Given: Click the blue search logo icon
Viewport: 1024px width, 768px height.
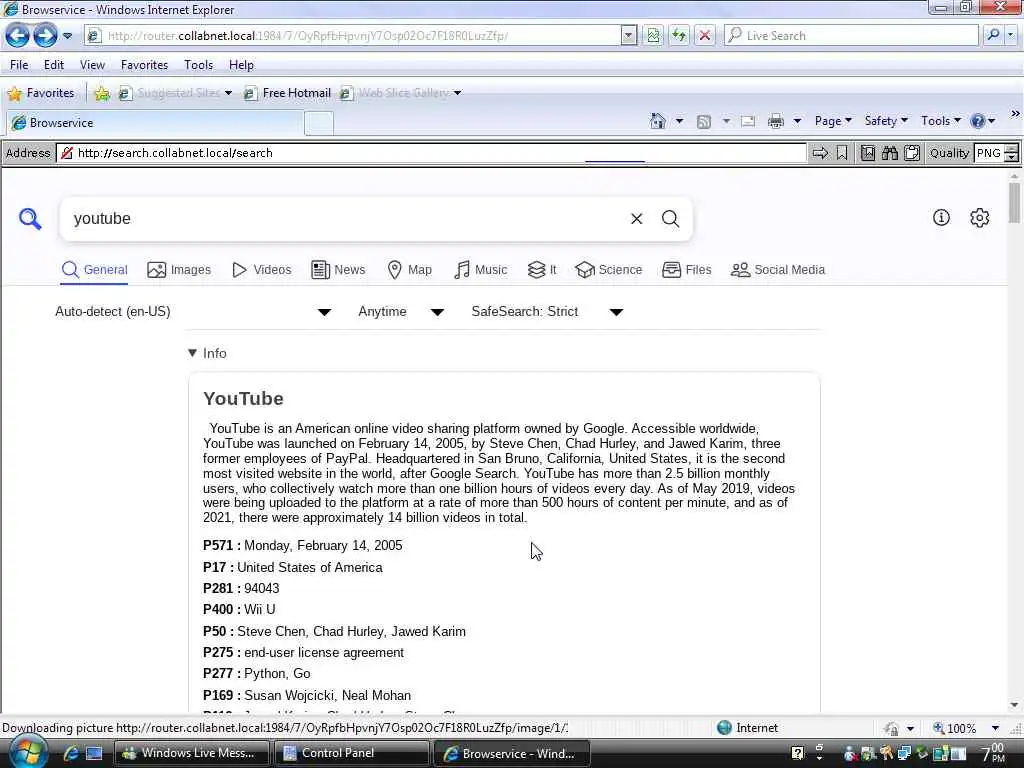Looking at the screenshot, I should [x=30, y=219].
